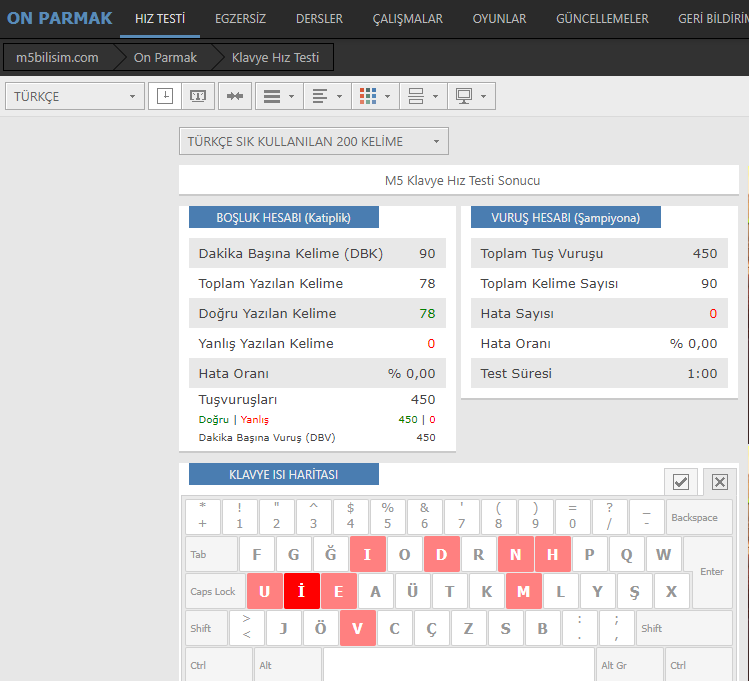Click the highlighted V key
This screenshot has height=681, width=749.
(x=358, y=628)
